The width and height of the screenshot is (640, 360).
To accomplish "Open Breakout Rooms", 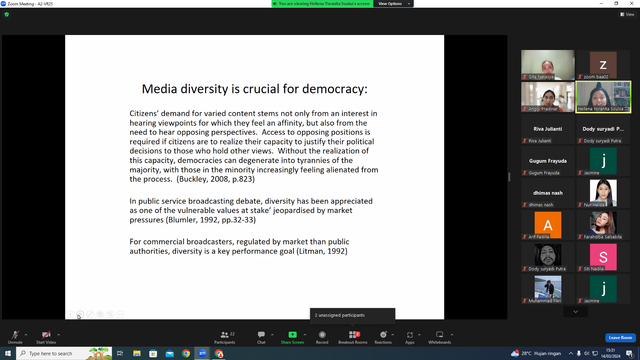I will (x=353, y=337).
